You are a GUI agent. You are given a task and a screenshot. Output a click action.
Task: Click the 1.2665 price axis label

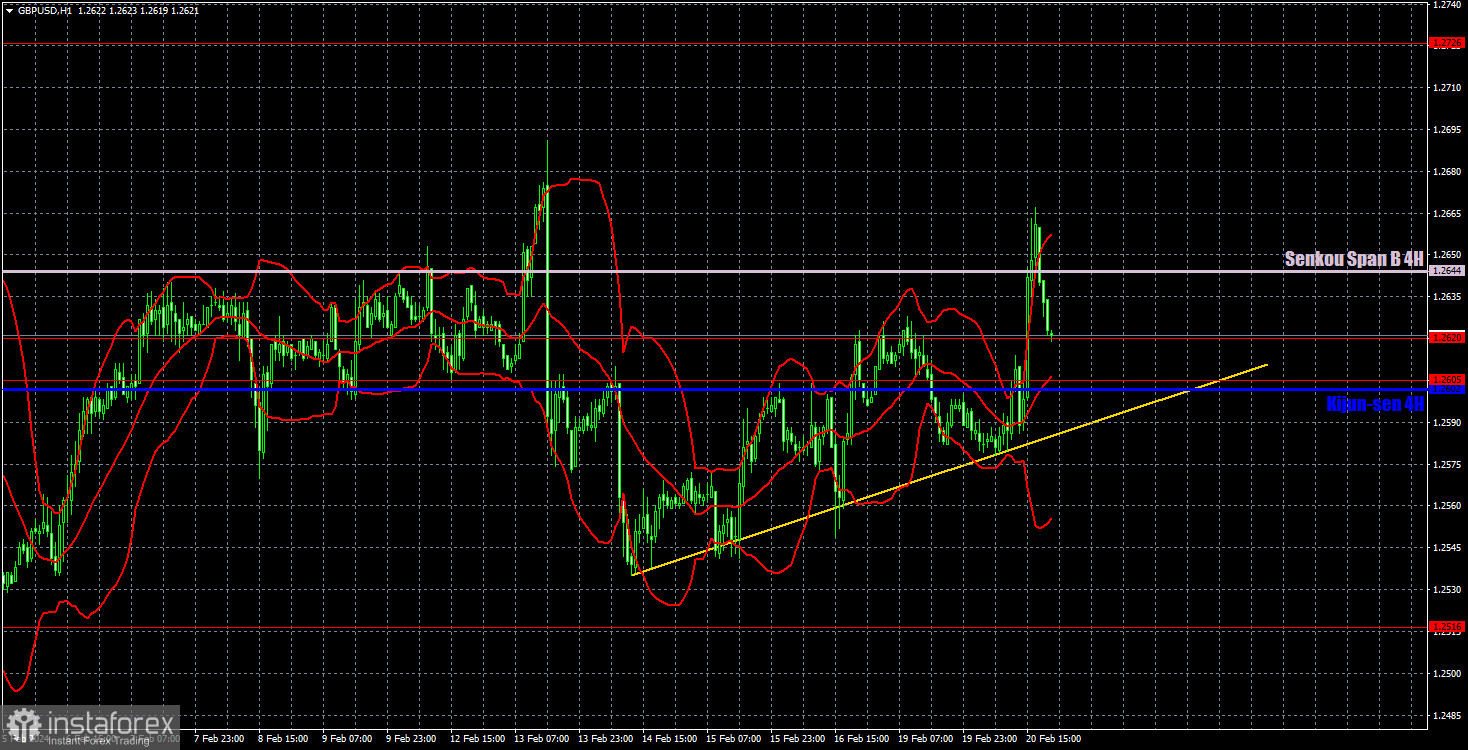click(x=1448, y=214)
